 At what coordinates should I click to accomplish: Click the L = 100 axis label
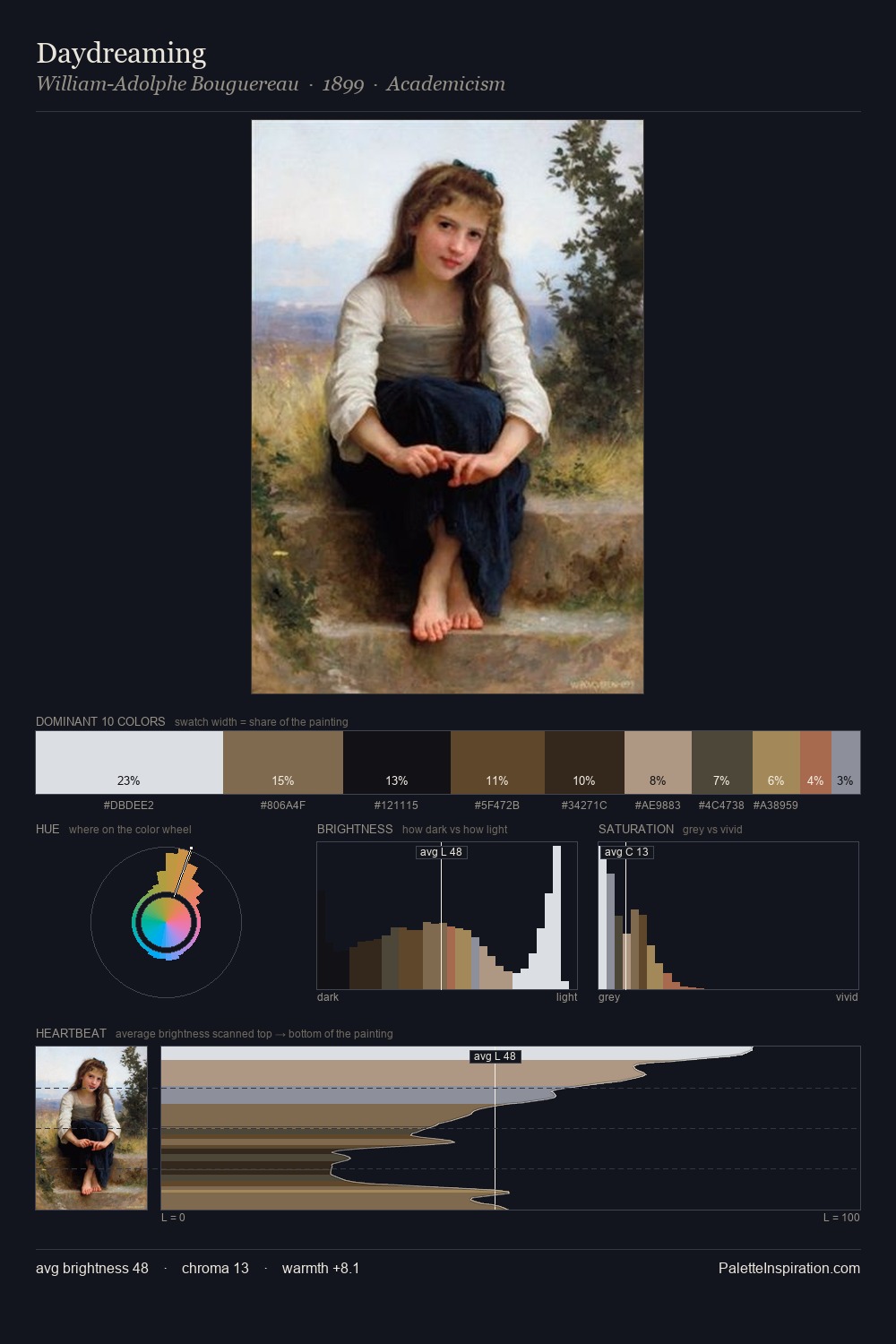[x=841, y=1218]
